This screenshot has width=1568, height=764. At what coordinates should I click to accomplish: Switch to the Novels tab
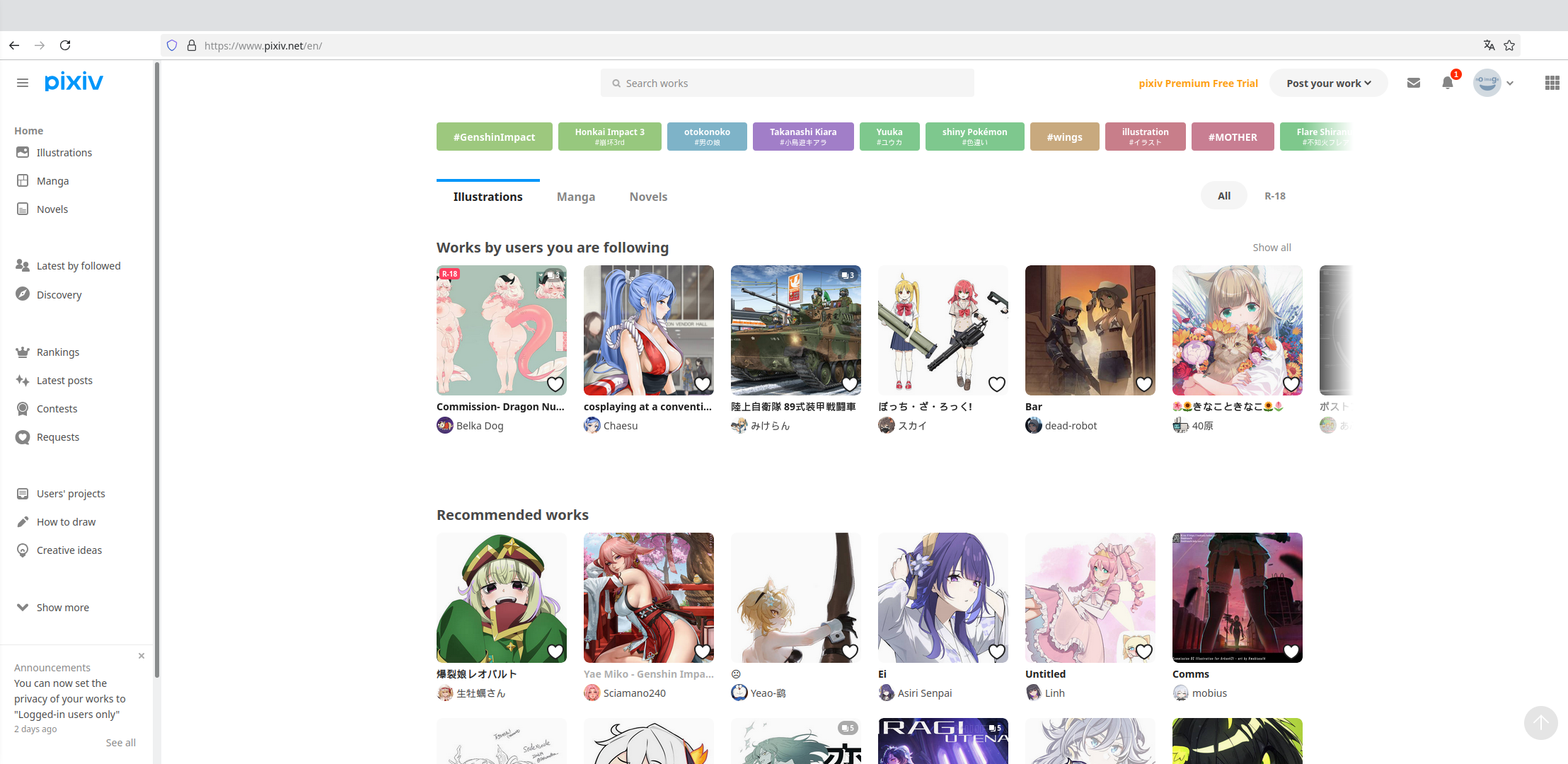point(649,197)
